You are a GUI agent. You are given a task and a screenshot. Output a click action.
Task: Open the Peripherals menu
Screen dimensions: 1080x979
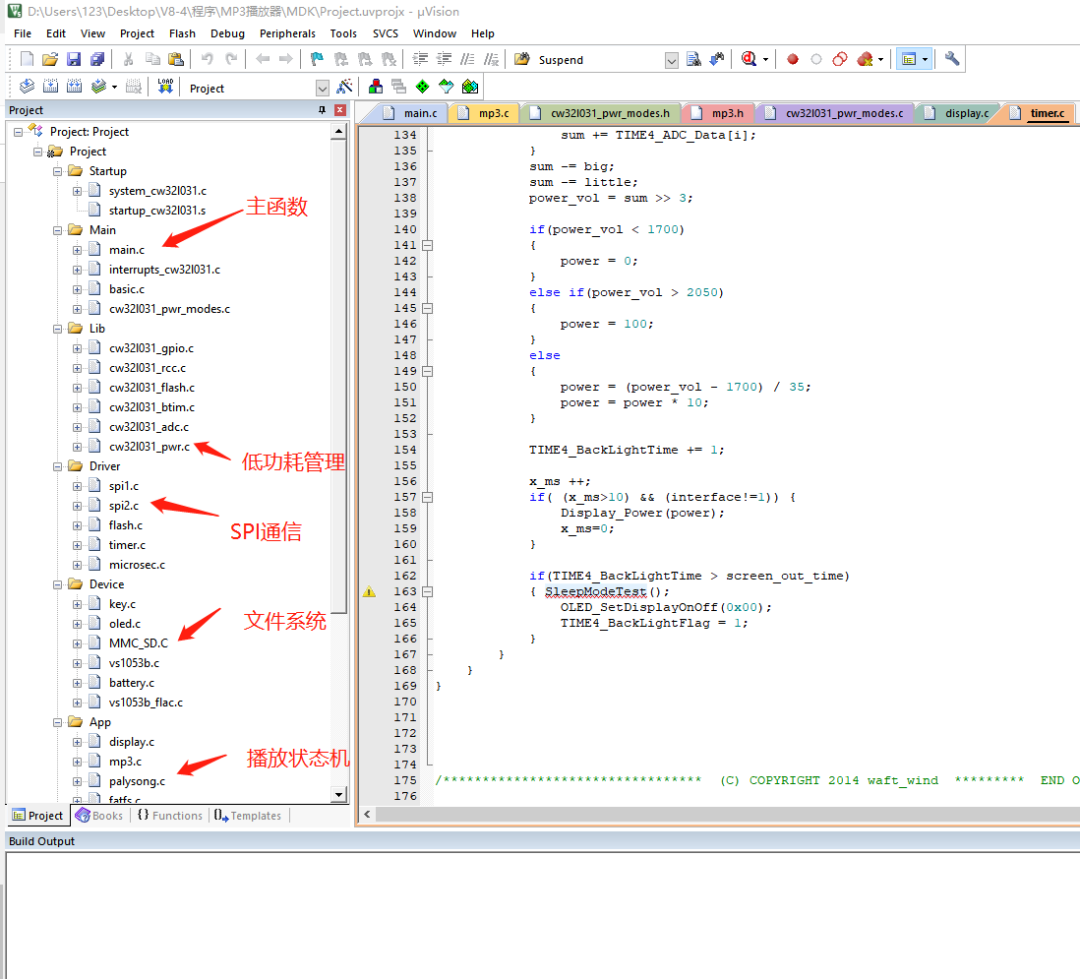coord(287,33)
